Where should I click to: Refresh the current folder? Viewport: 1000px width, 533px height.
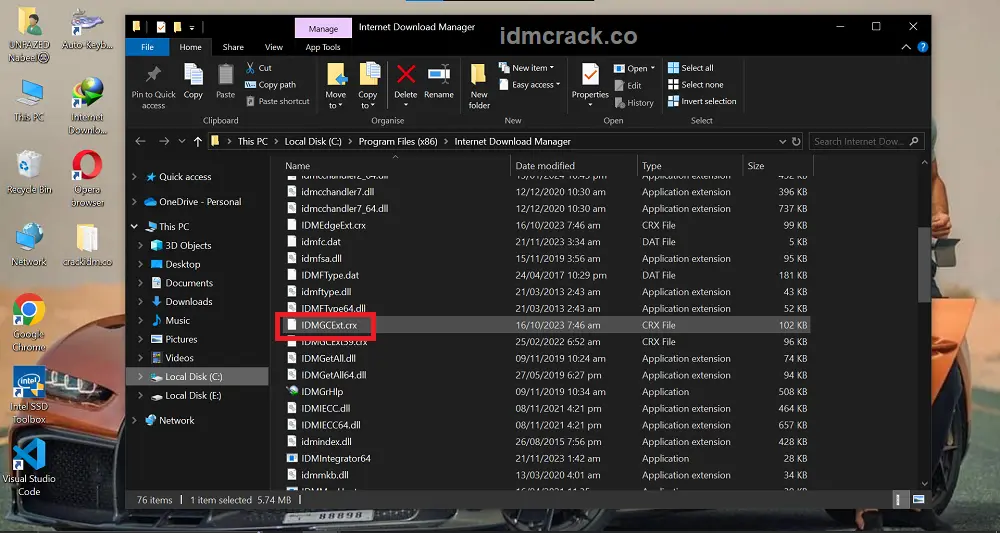click(x=796, y=142)
